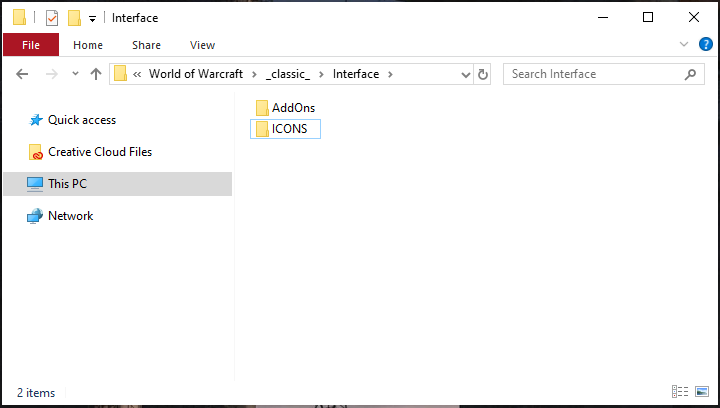Viewport: 720px width, 408px height.
Task: Go up one folder level
Action: [96, 74]
